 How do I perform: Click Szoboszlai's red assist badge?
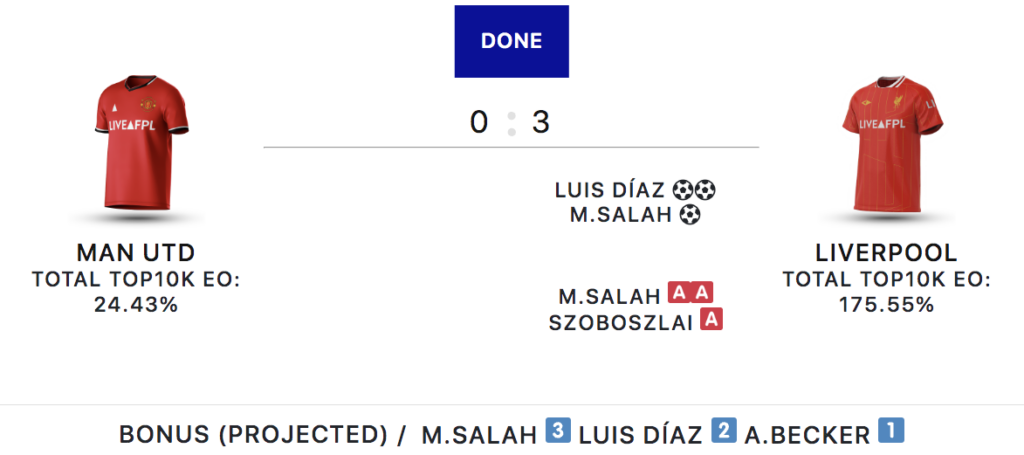(x=712, y=321)
